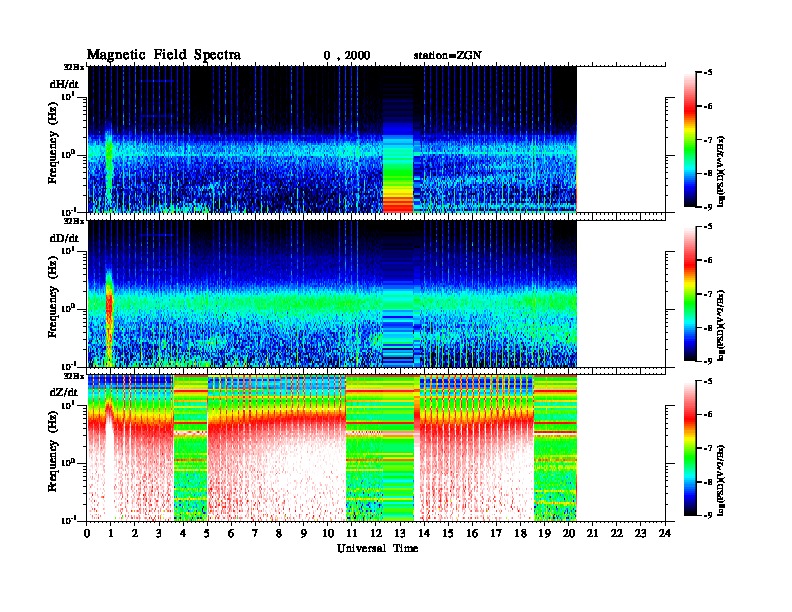Click hour 22 on the time axis
This screenshot has height=612, width=792.
[x=616, y=533]
